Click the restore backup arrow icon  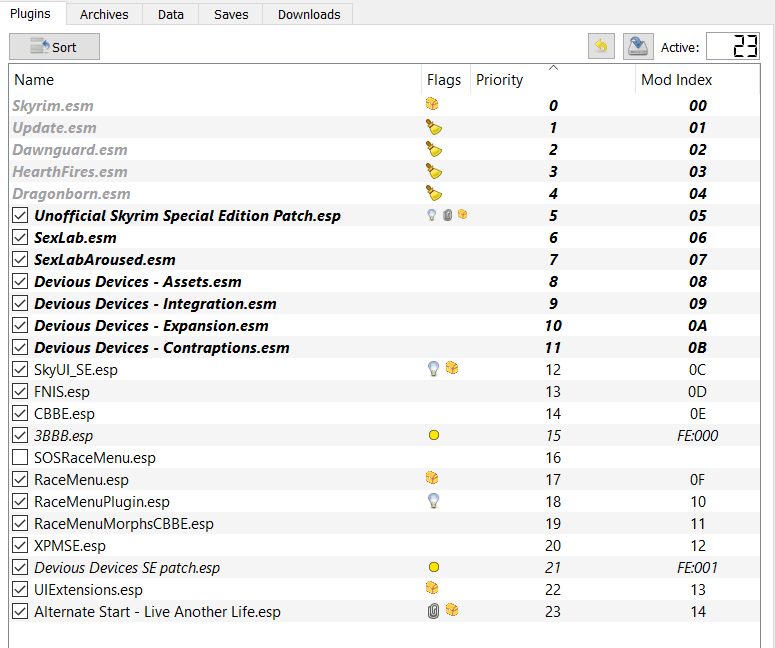tap(601, 47)
